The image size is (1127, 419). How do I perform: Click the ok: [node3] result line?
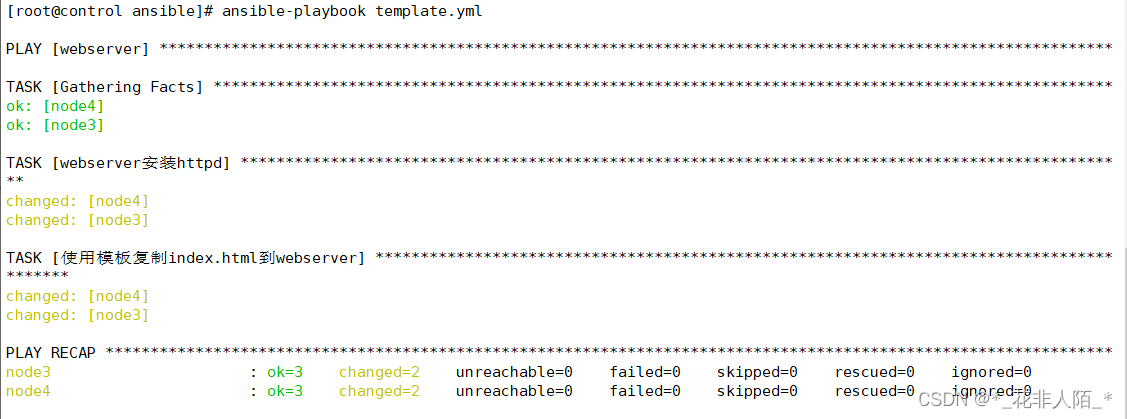tap(55, 125)
